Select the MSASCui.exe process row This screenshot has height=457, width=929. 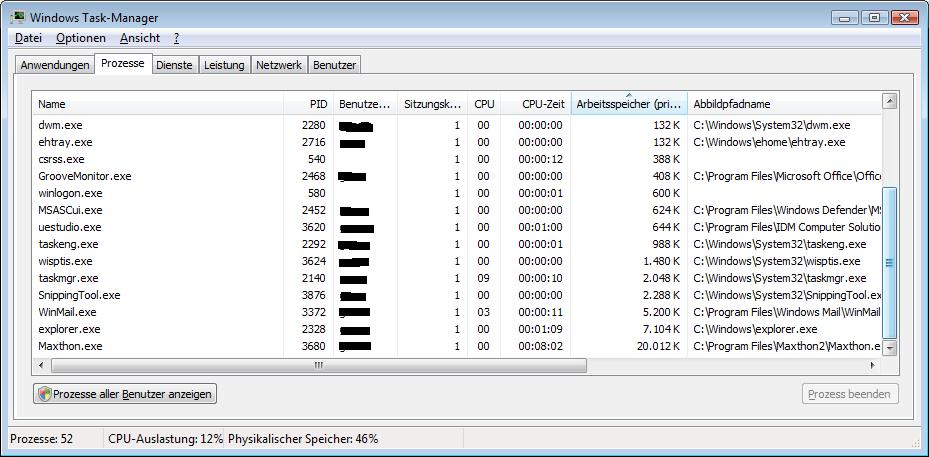click(457, 210)
